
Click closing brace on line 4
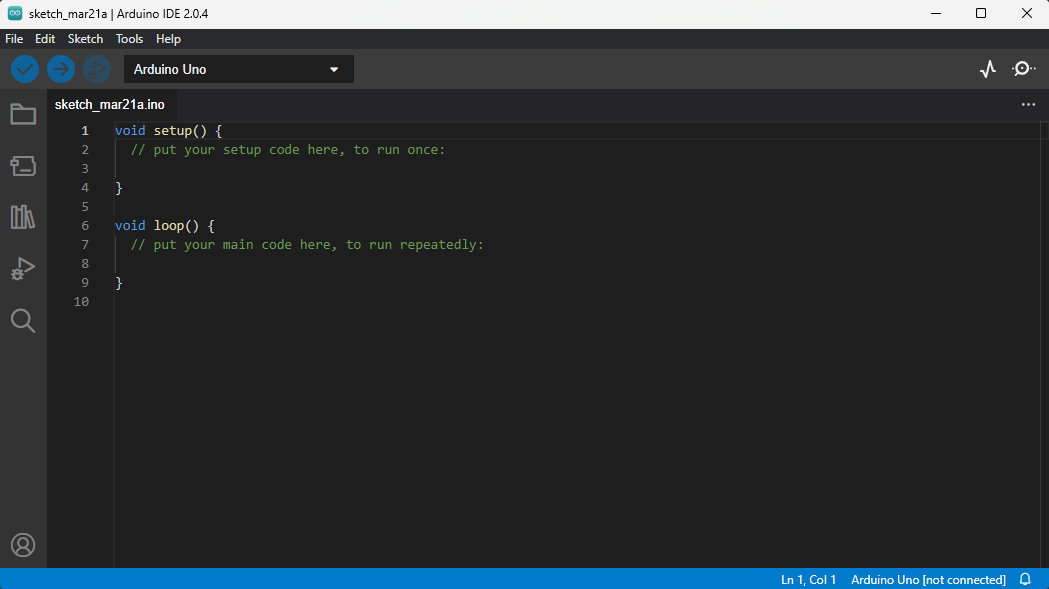pos(119,188)
